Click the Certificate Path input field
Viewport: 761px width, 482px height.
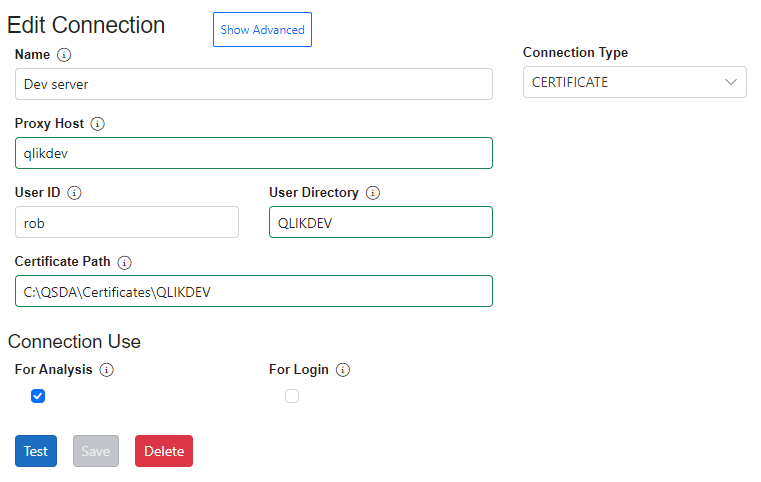point(254,291)
